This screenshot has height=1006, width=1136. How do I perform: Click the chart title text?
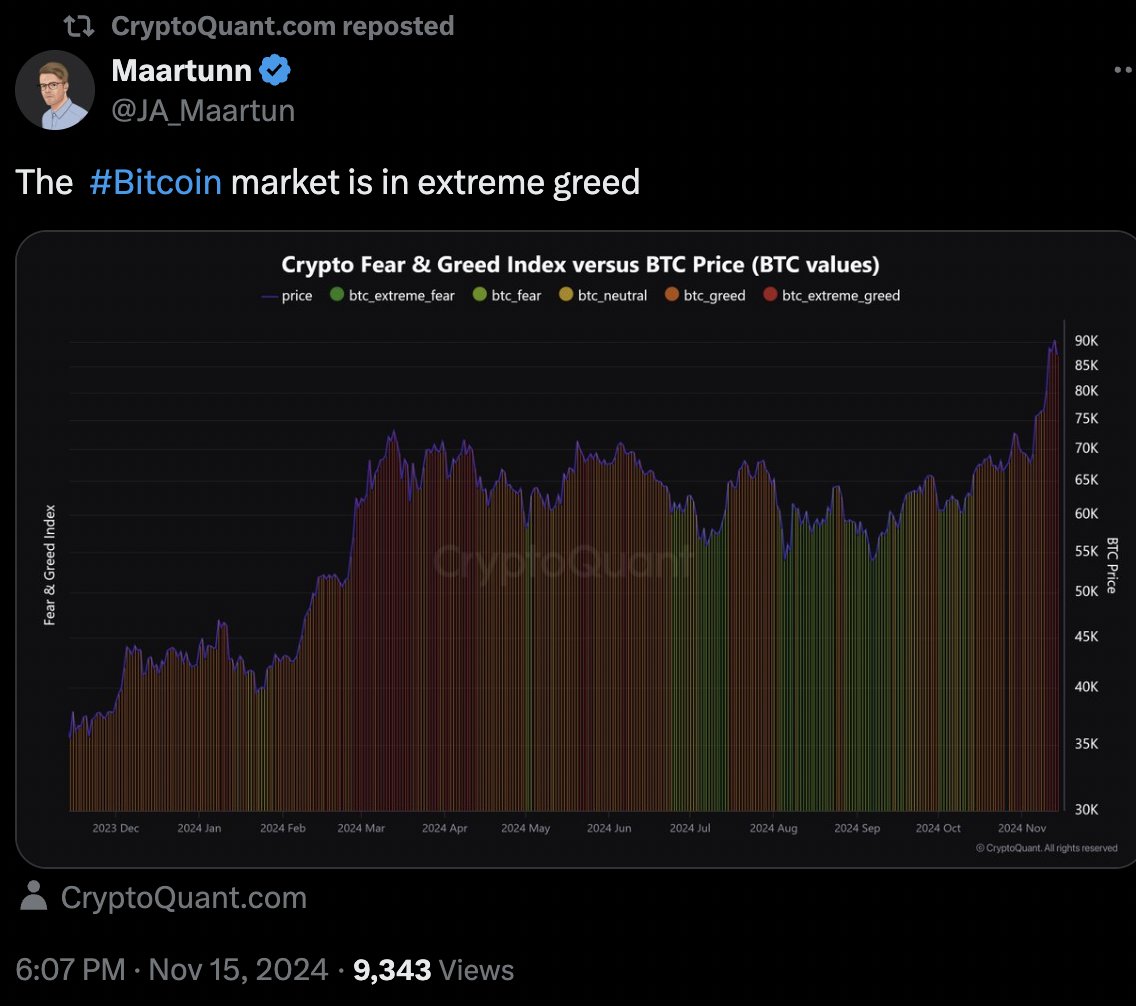(580, 265)
